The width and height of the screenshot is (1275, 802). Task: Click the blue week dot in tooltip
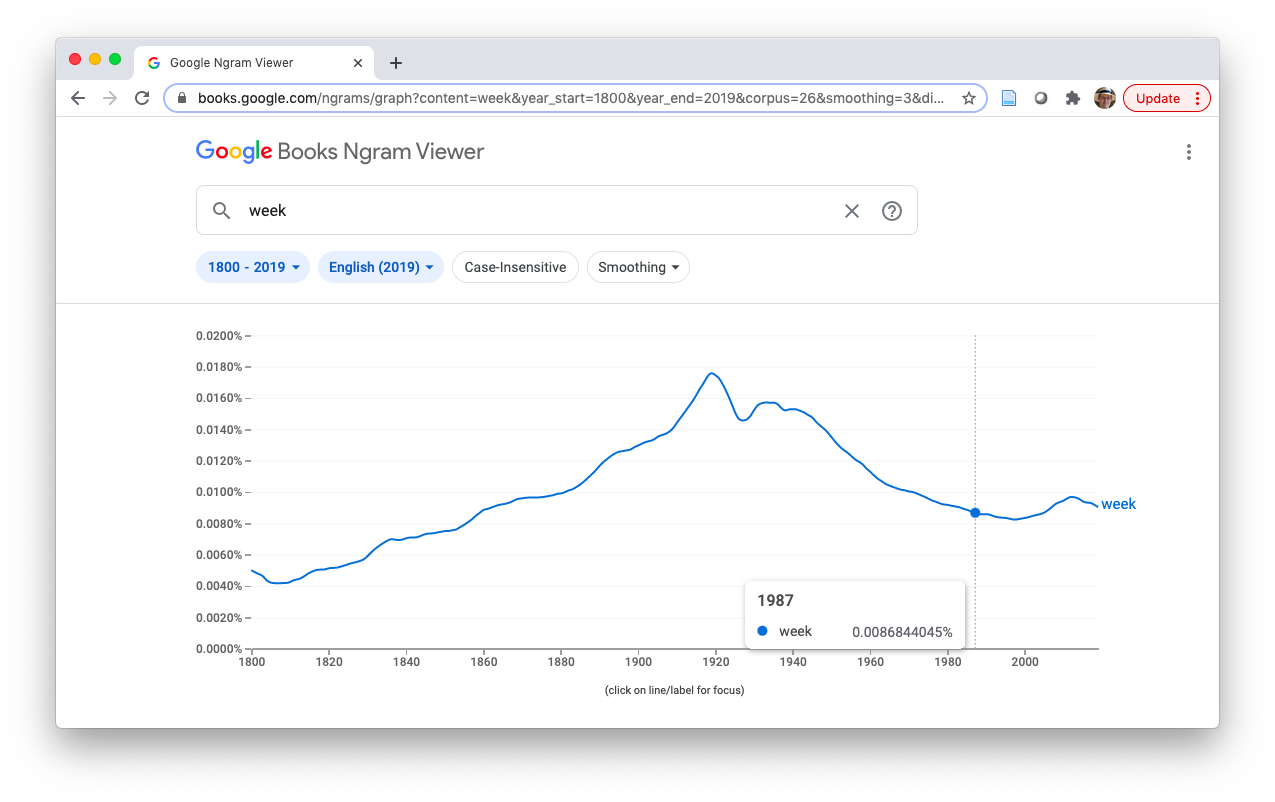(x=763, y=631)
